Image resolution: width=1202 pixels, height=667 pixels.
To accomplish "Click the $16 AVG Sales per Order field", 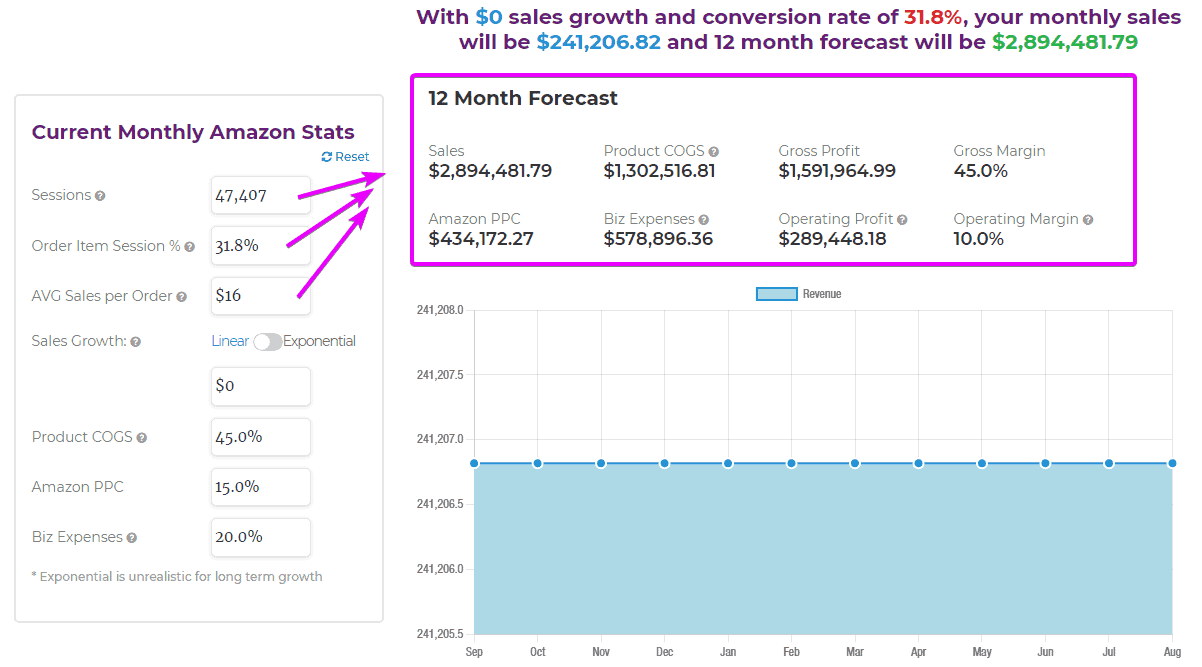I will (x=260, y=296).
